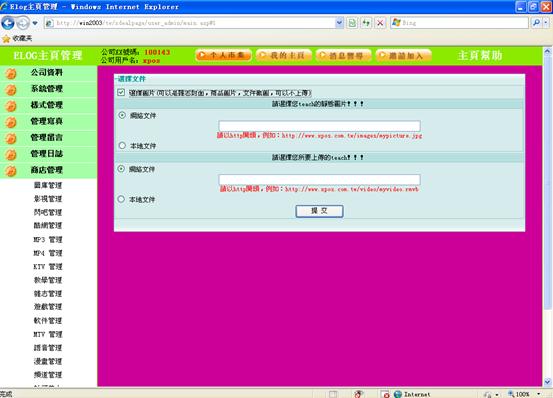553x398 pixels.
Task: Open the address bar dropdown arrow
Action: pos(339,23)
